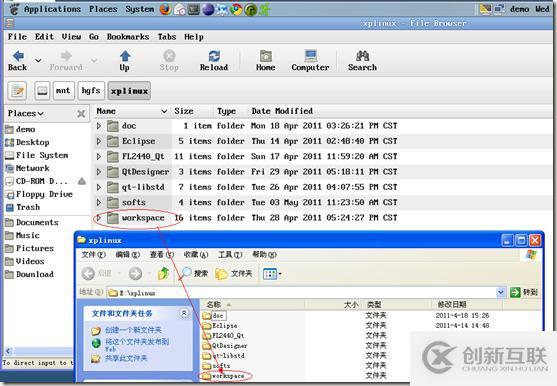Click search (搜索) in Explorer toolbar
Screen dimensions: 557x386
tap(195, 273)
